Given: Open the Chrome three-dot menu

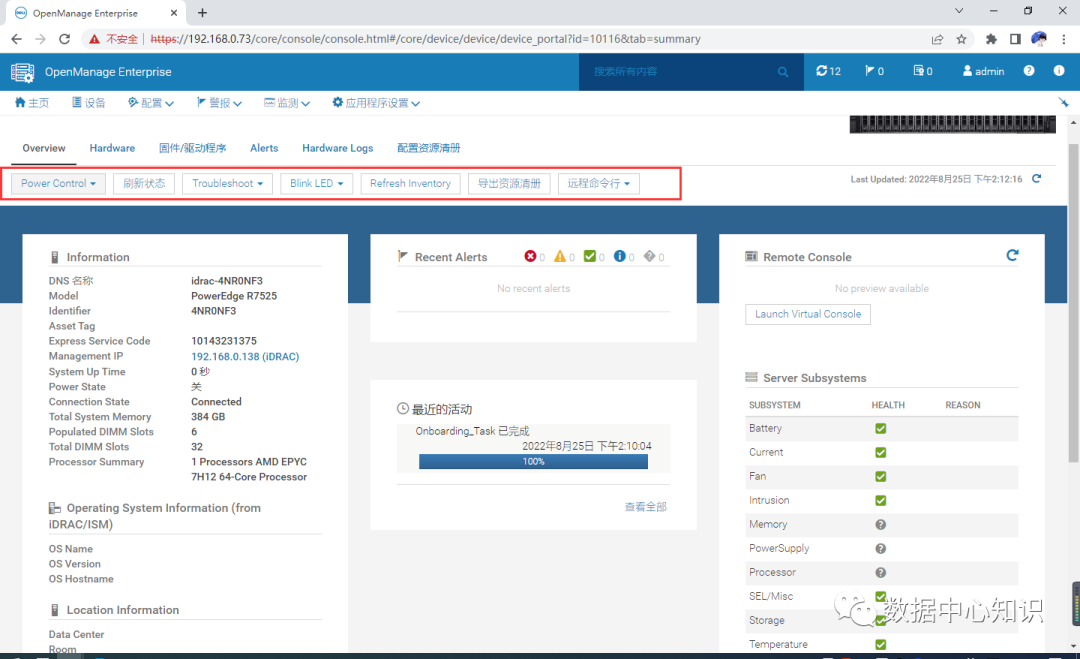Looking at the screenshot, I should pyautogui.click(x=1065, y=39).
